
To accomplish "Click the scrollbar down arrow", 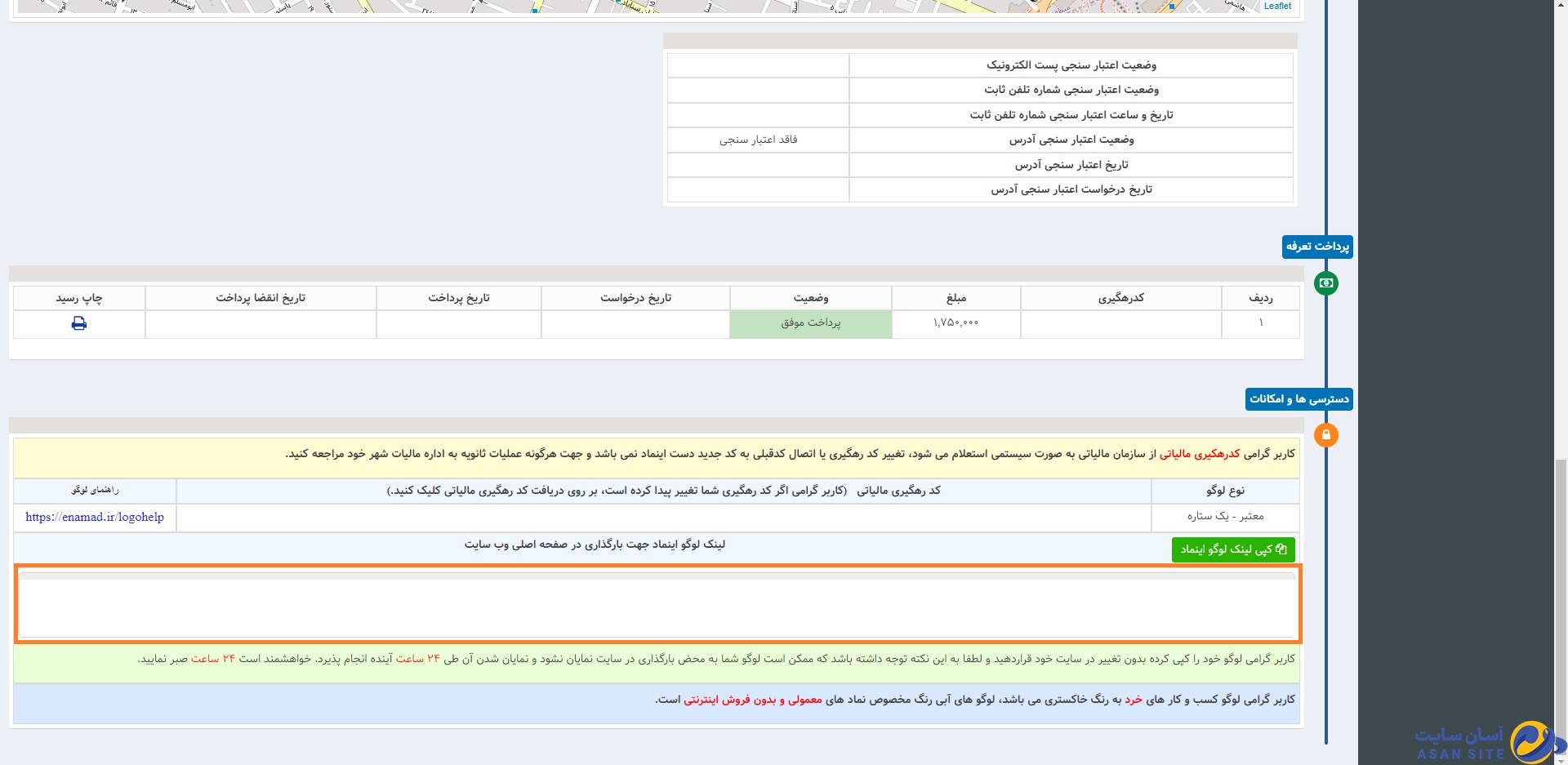I will point(1561,758).
